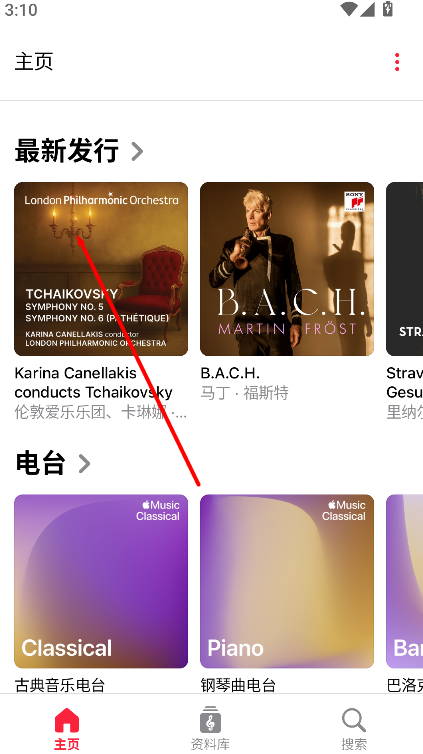
Task: Open the 电台 section heading
Action: click(x=40, y=463)
